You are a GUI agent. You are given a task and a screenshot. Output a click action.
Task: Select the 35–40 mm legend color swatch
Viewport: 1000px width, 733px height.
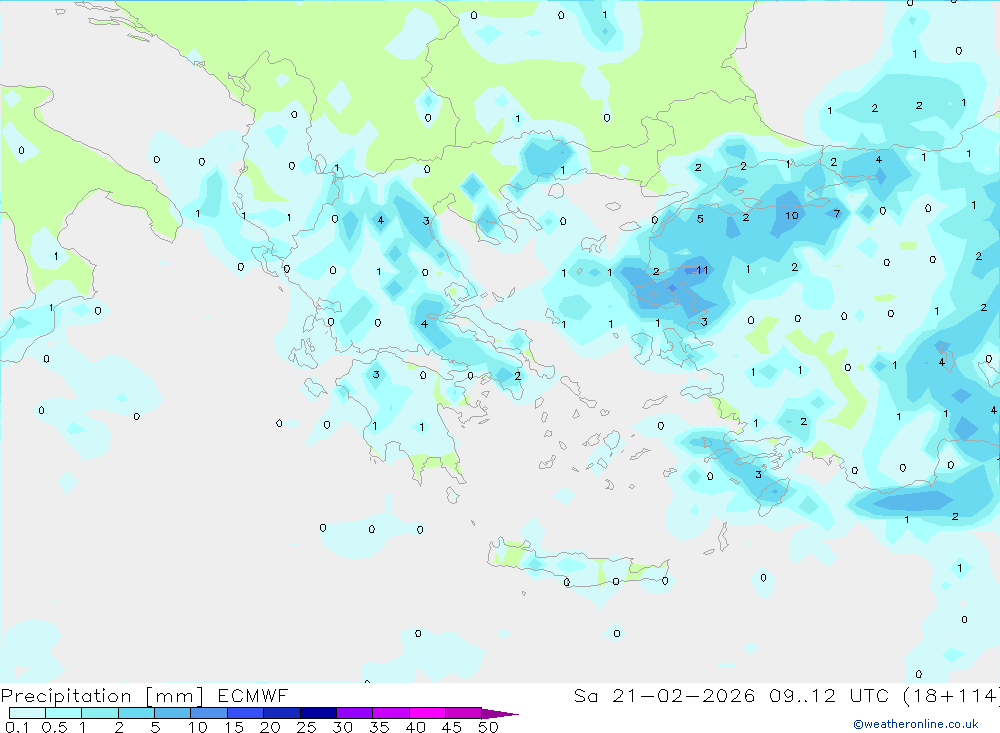pos(390,713)
